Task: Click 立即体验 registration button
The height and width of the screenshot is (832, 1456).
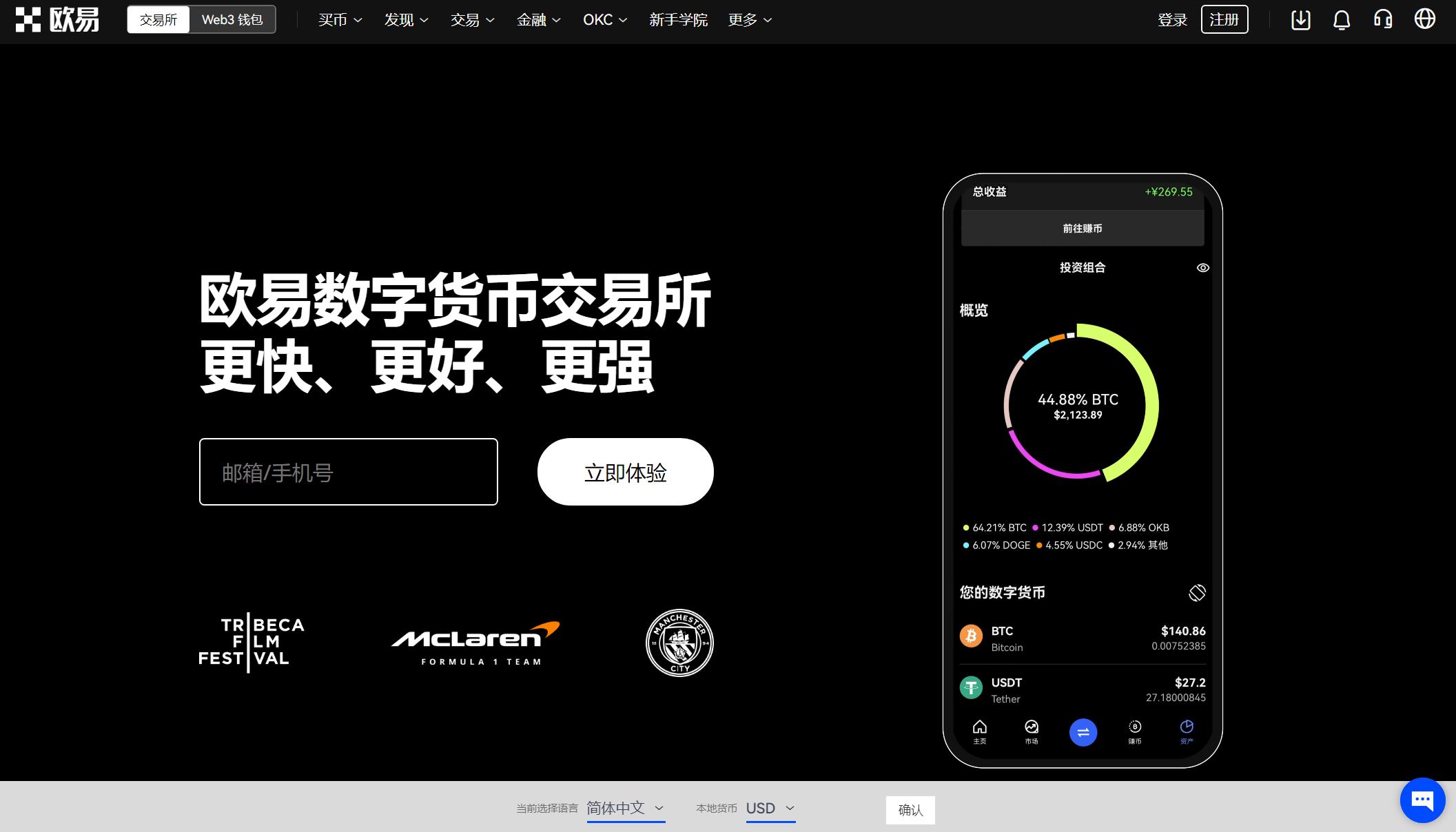Action: tap(625, 472)
